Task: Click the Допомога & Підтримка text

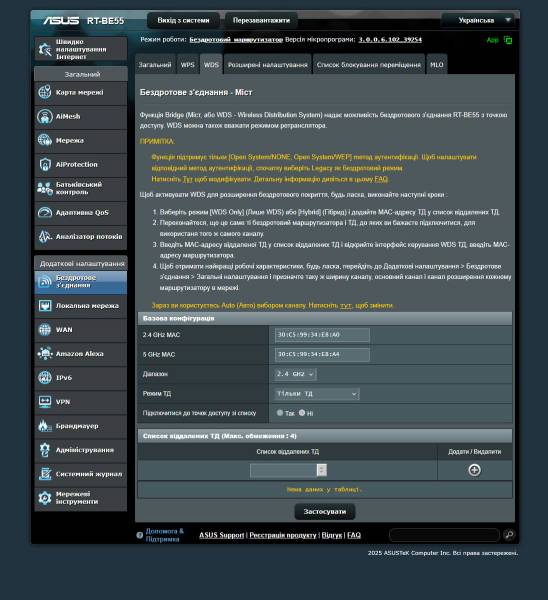Action: (x=165, y=535)
